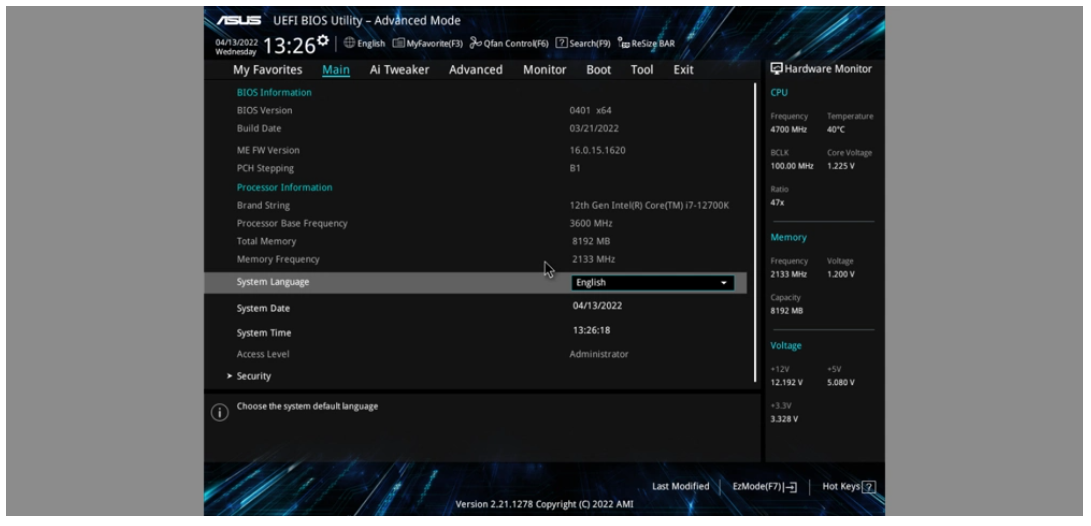Open the Monitor tab
Viewport: 1091px width, 526px height.
point(545,70)
